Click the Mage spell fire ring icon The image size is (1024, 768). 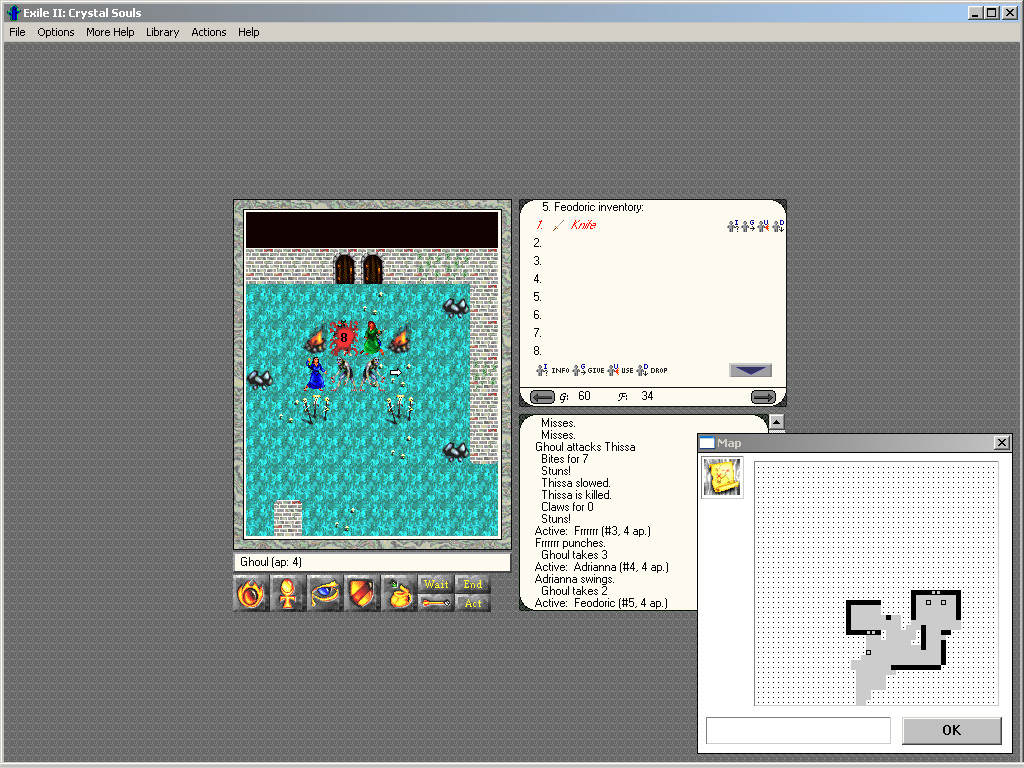251,594
